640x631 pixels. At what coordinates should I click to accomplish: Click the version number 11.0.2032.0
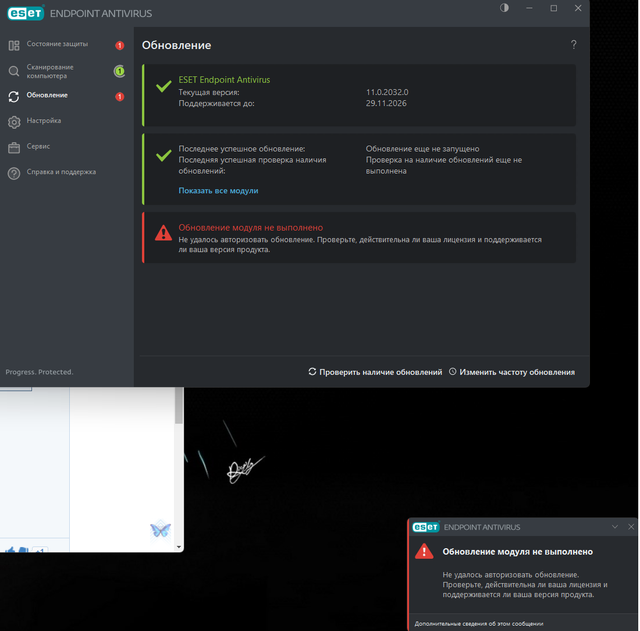(387, 92)
